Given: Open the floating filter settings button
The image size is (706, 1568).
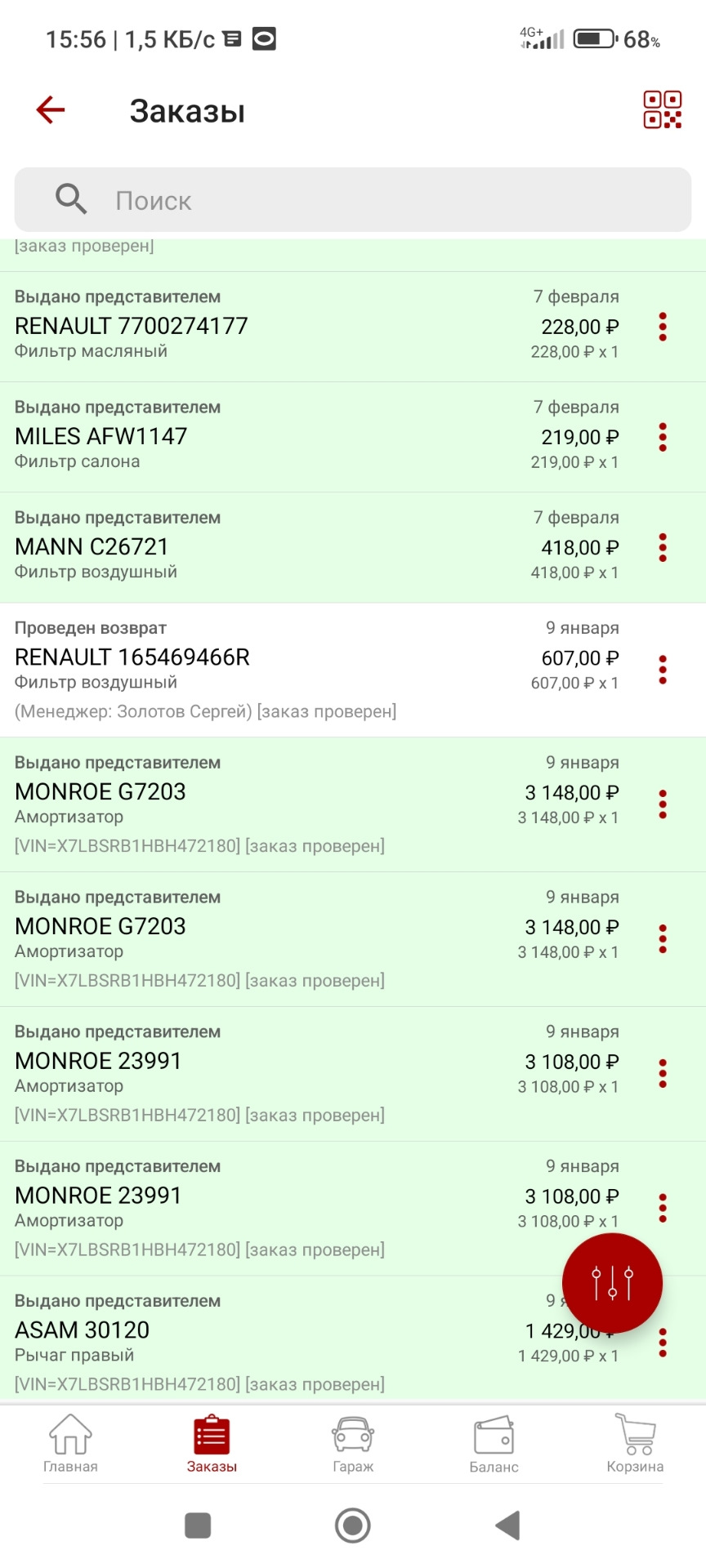Looking at the screenshot, I should tap(612, 1283).
